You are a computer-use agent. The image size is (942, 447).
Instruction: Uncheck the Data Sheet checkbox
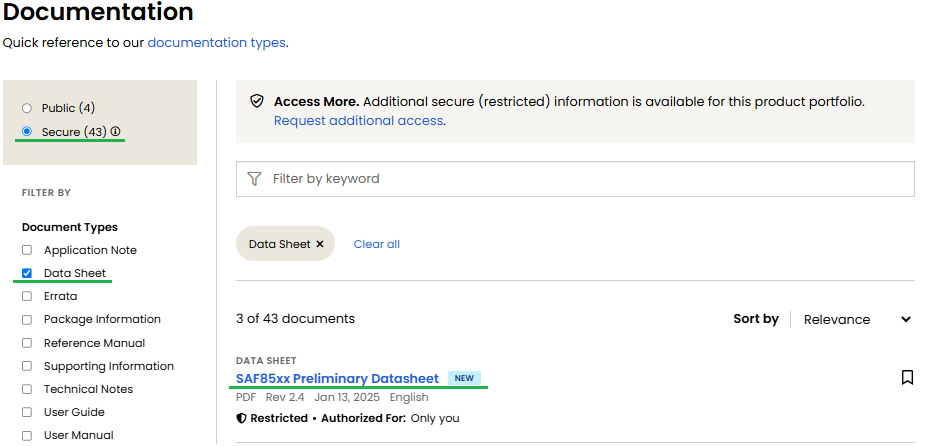tap(27, 273)
